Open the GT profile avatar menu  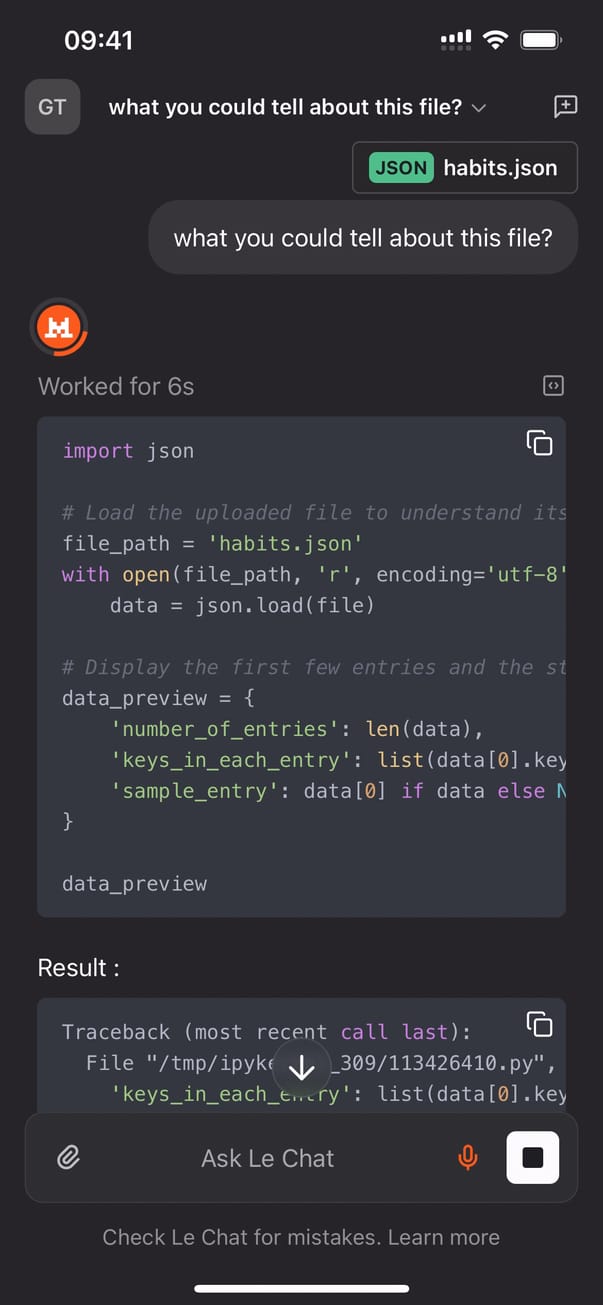[x=52, y=107]
